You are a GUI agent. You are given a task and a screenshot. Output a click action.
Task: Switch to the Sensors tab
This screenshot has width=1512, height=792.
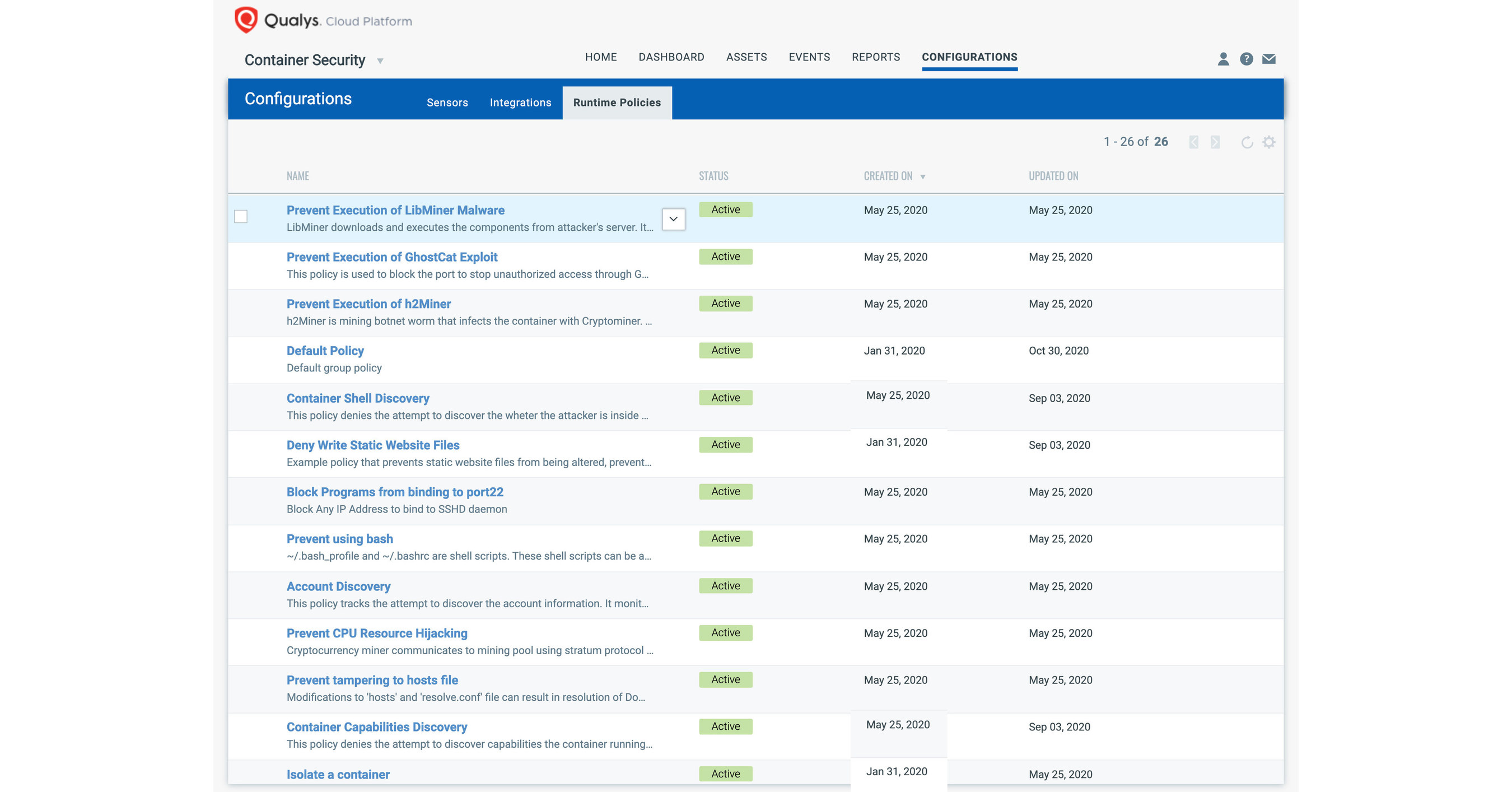pos(447,102)
